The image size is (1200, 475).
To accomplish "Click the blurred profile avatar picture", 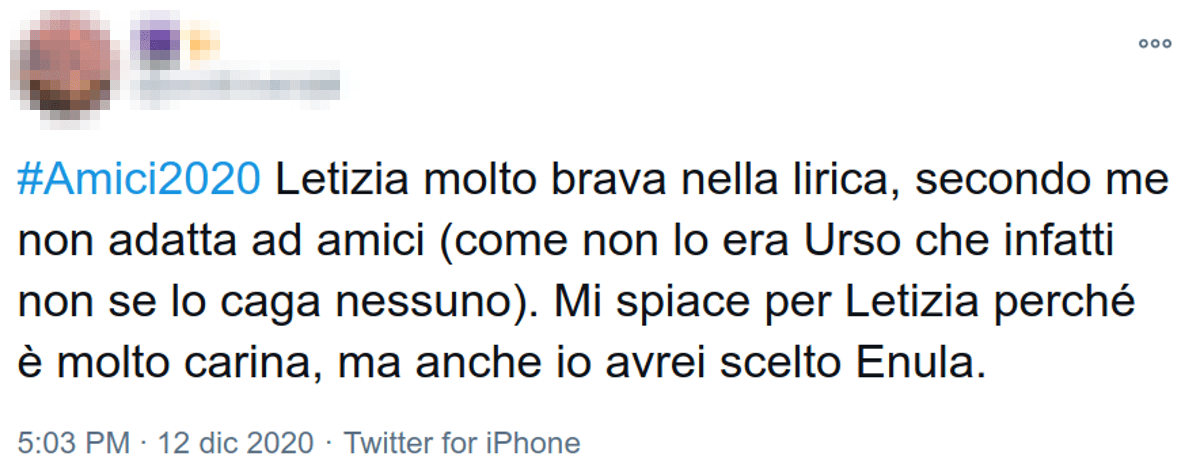I will 67,64.
